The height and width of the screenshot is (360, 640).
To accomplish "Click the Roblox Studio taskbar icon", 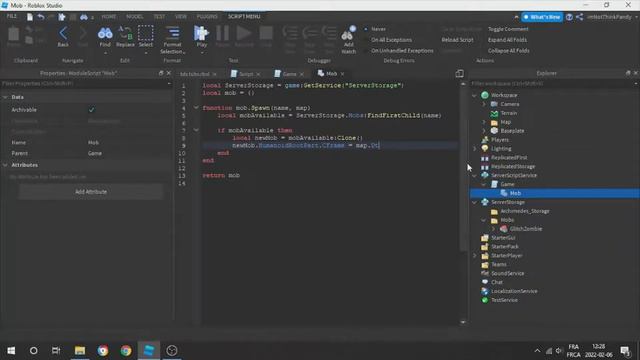I will (149, 350).
